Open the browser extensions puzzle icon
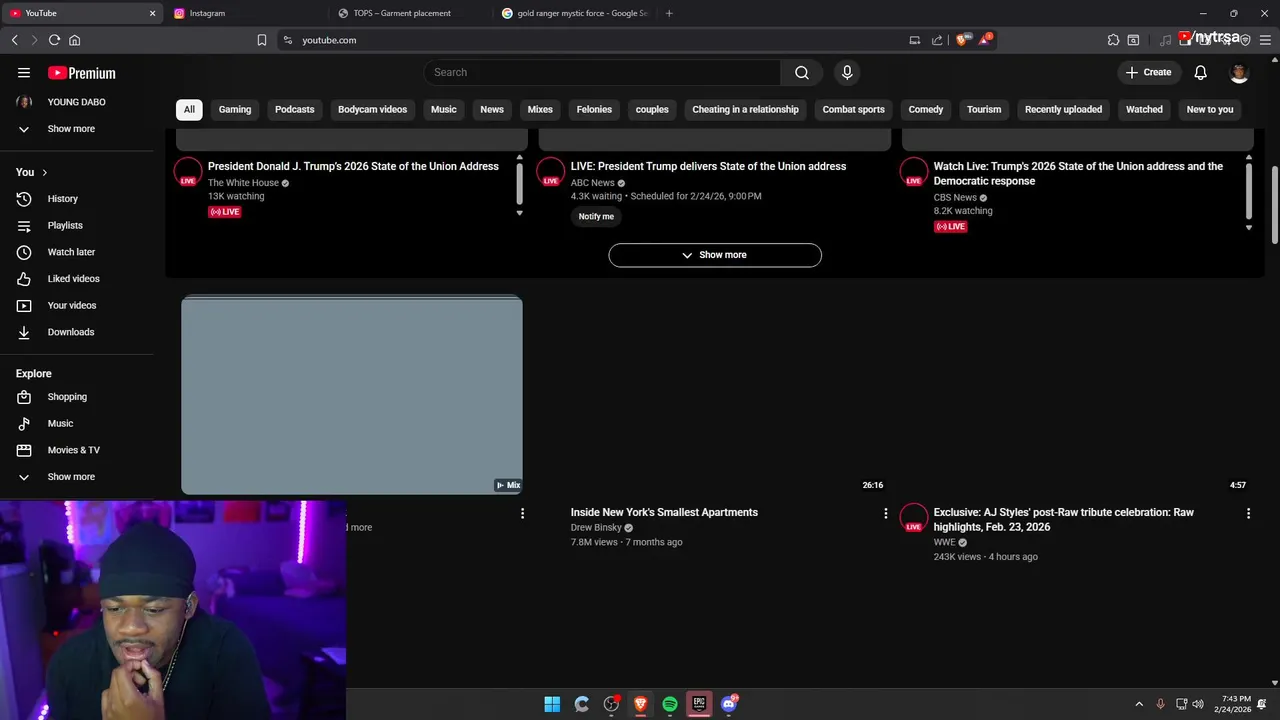This screenshot has width=1280, height=720. click(x=1113, y=40)
